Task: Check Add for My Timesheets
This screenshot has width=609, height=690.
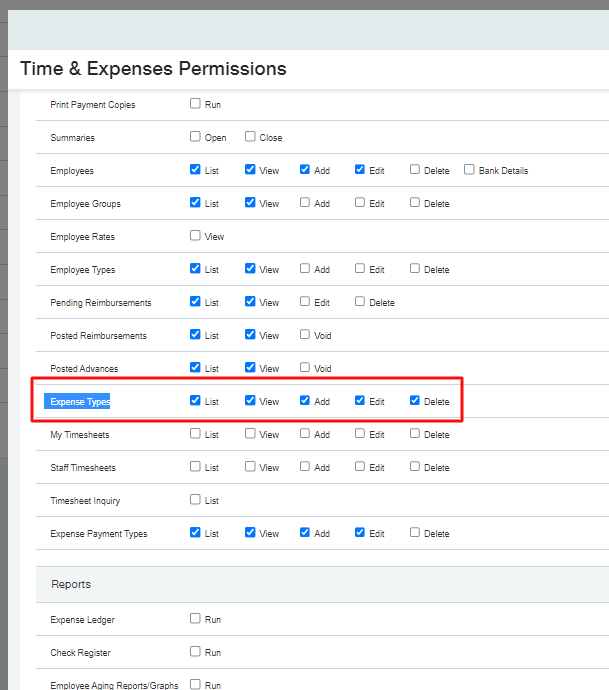Action: [x=304, y=433]
